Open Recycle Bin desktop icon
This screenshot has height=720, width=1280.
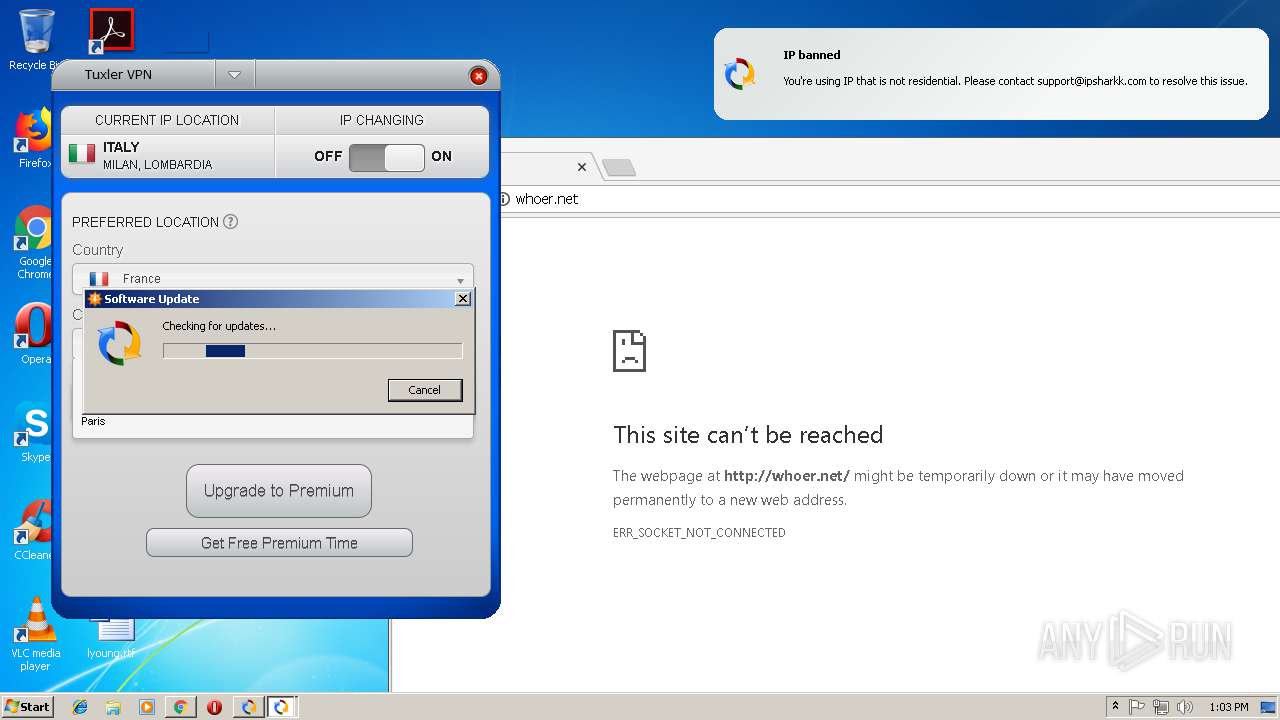[x=36, y=39]
